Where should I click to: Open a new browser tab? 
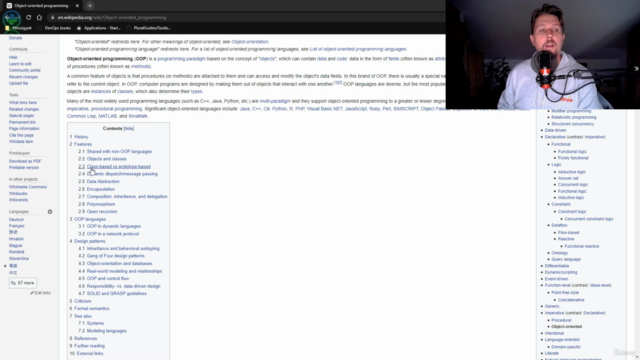click(90, 6)
